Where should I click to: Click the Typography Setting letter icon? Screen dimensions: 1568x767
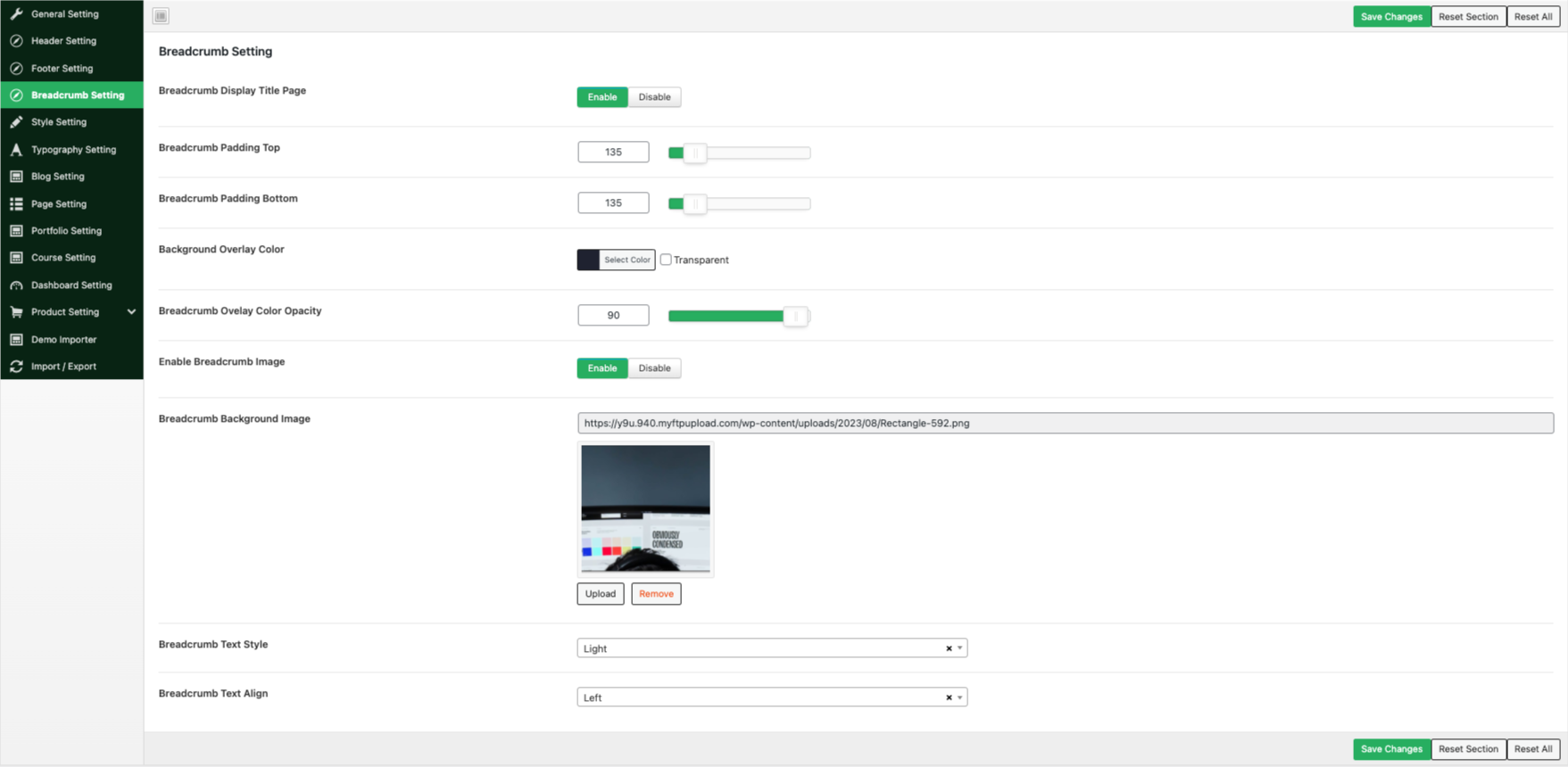pos(16,150)
